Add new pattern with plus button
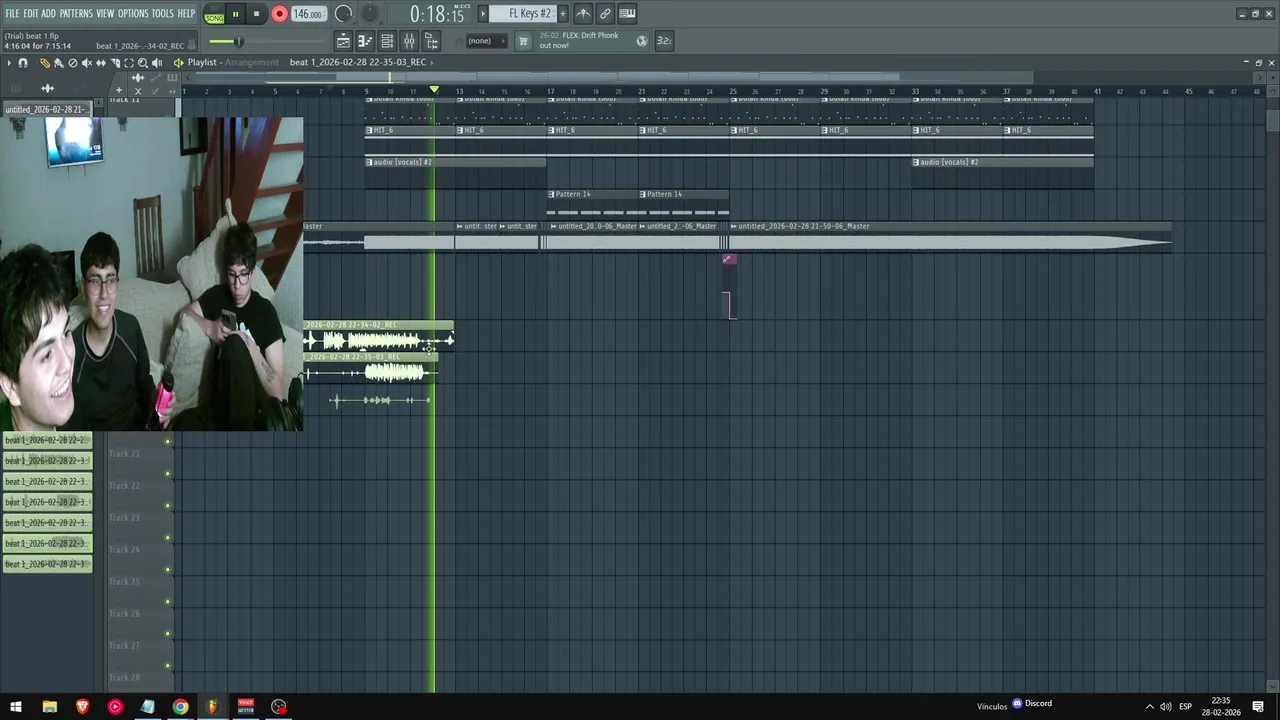This screenshot has width=1280, height=720. (563, 13)
